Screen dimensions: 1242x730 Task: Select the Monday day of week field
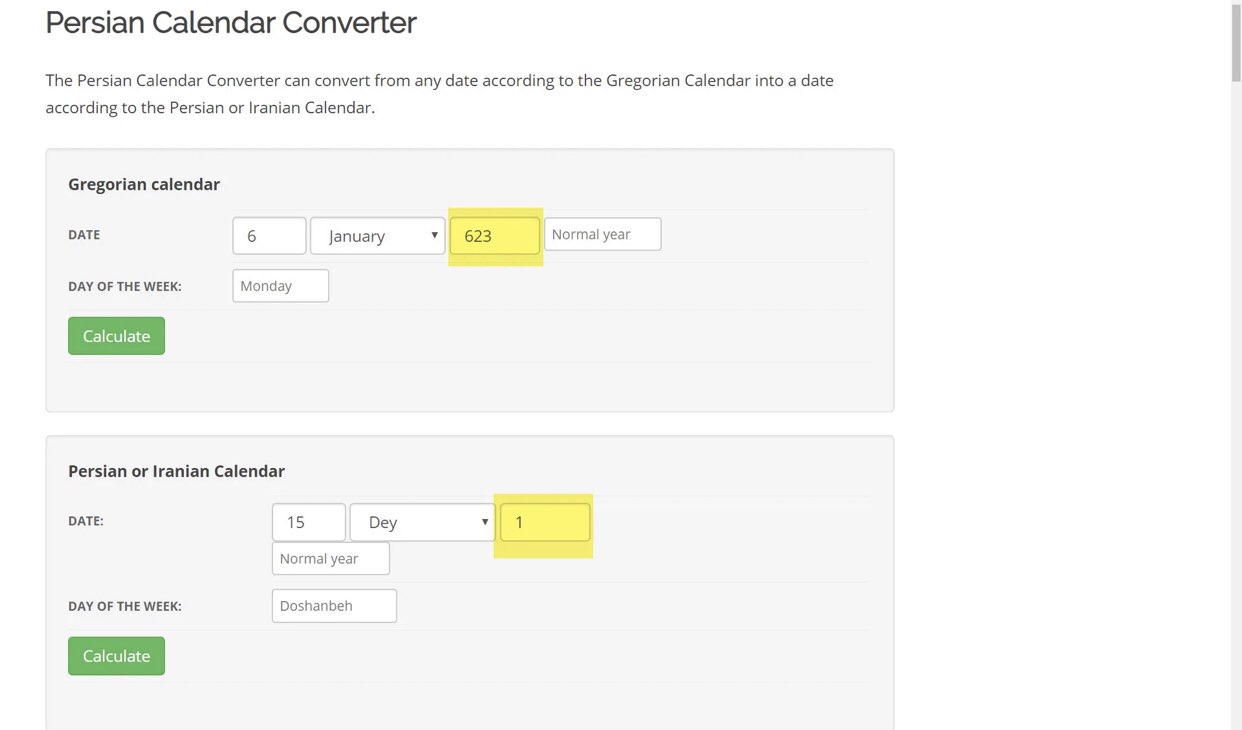[x=280, y=286]
